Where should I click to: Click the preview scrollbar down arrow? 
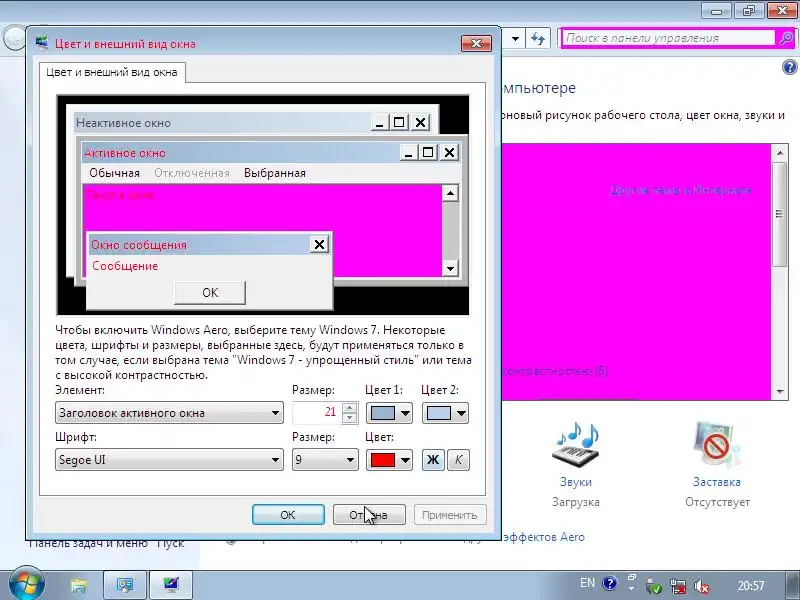click(x=450, y=268)
